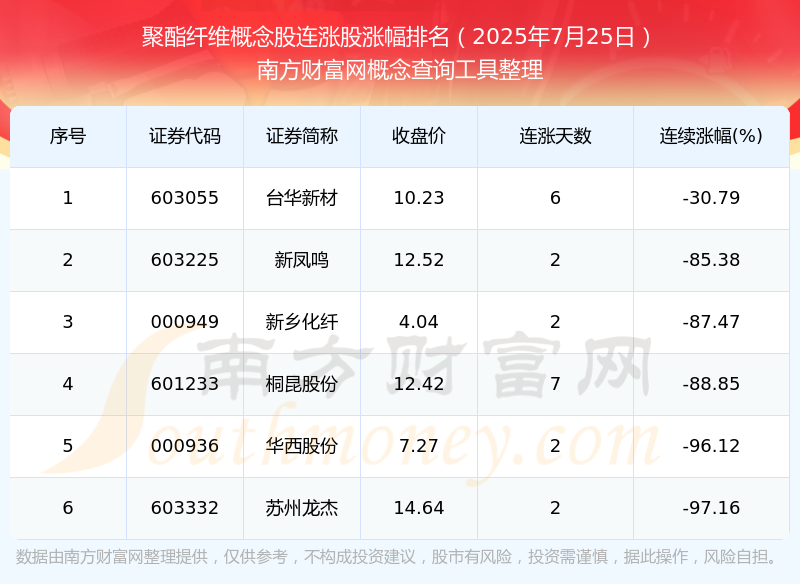This screenshot has height=584, width=800.
Task: Select stock name 苏州龙杰
Action: click(302, 508)
